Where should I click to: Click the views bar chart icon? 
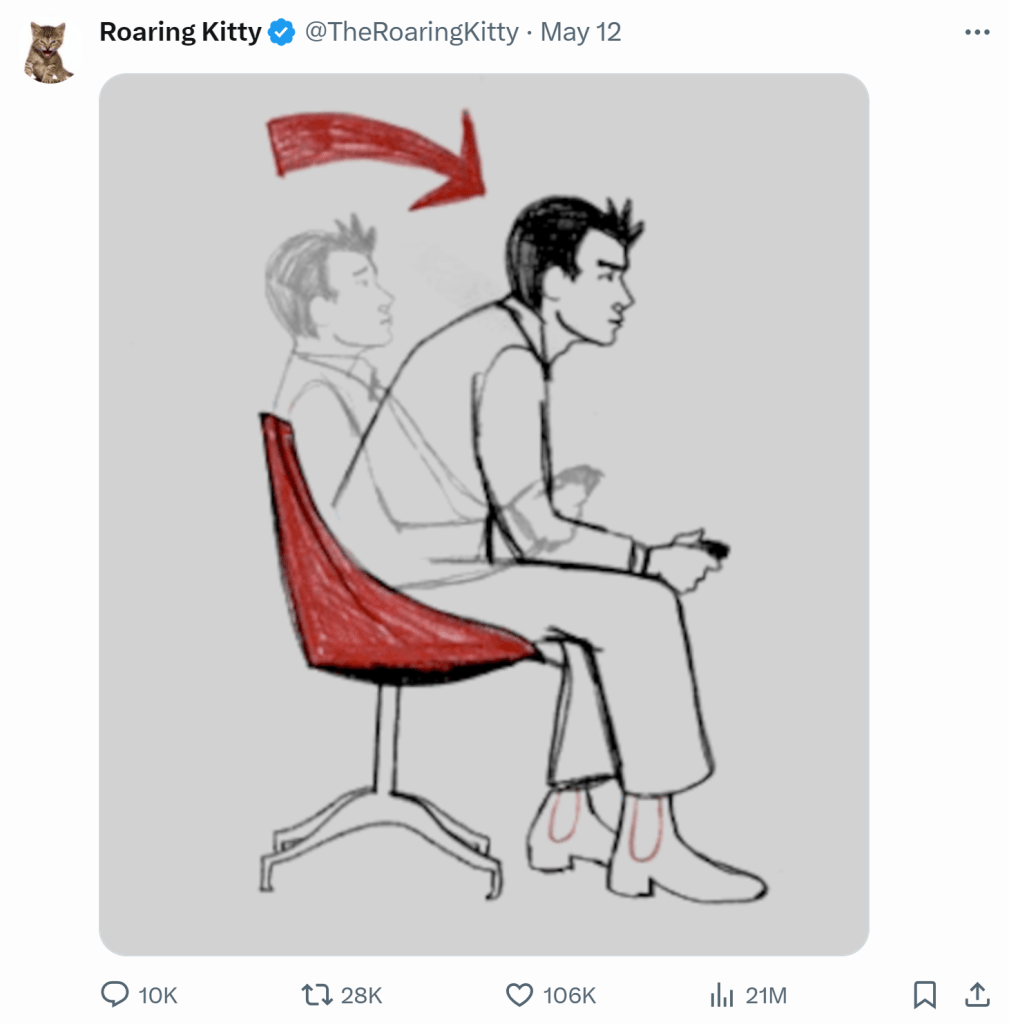(721, 994)
